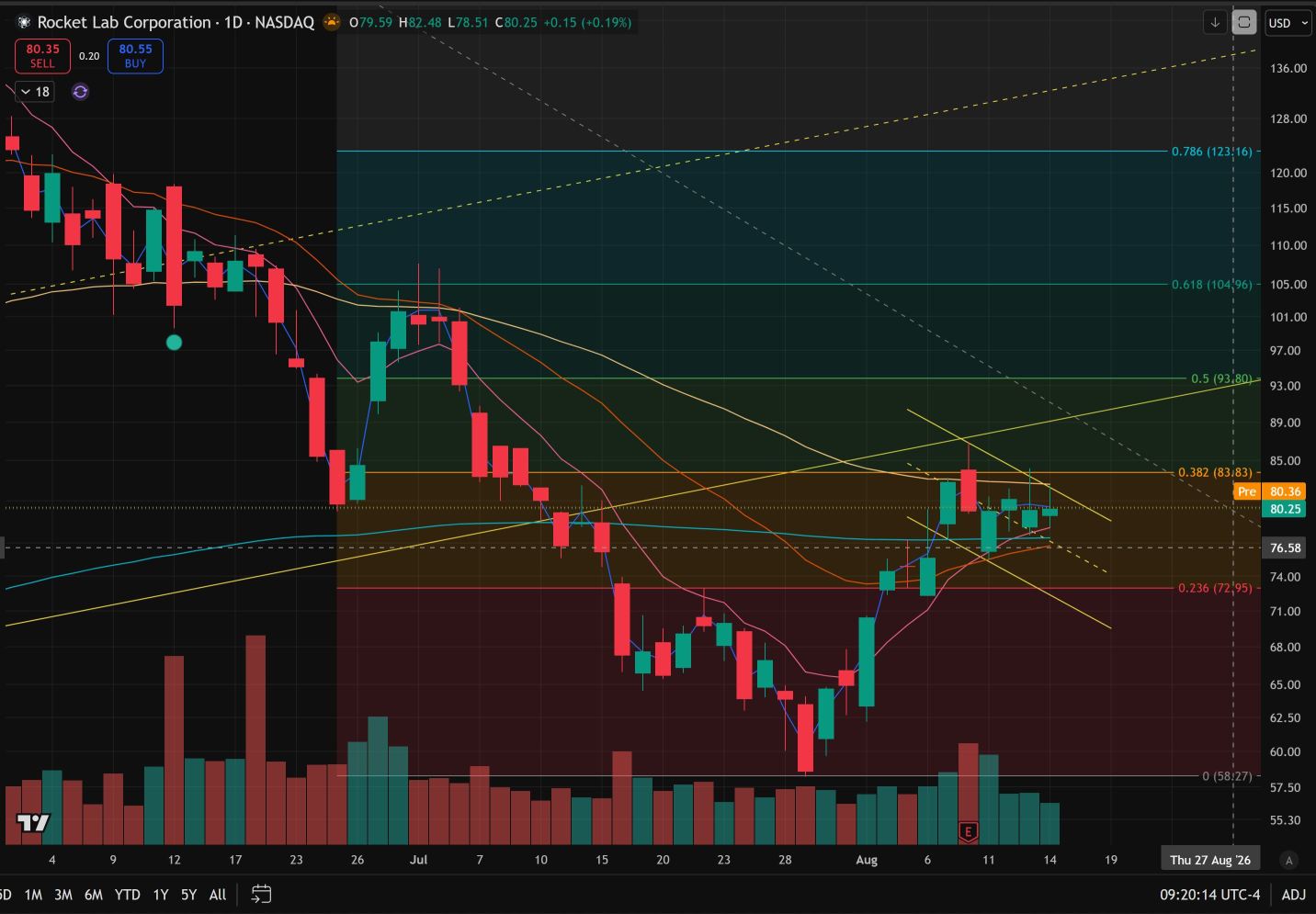
Task: Click the L78.51 low value
Action: [468, 22]
